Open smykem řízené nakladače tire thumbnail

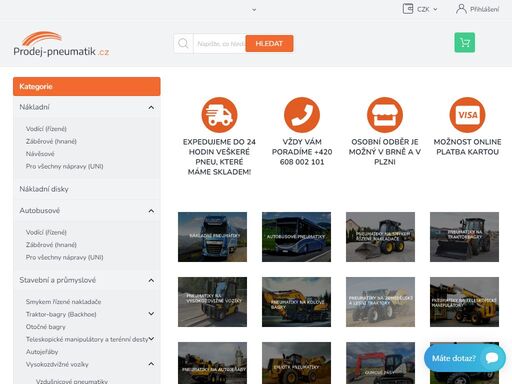(x=380, y=237)
